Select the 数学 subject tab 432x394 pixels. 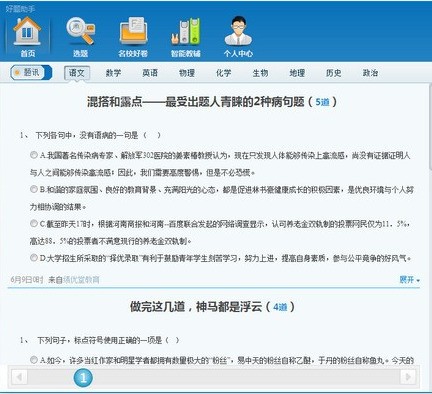click(x=113, y=73)
